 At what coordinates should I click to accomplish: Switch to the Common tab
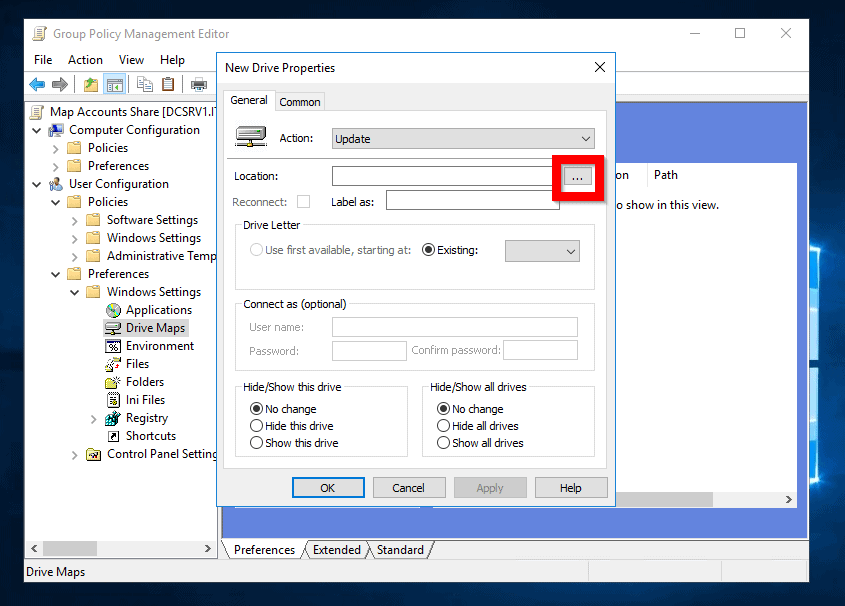click(300, 102)
